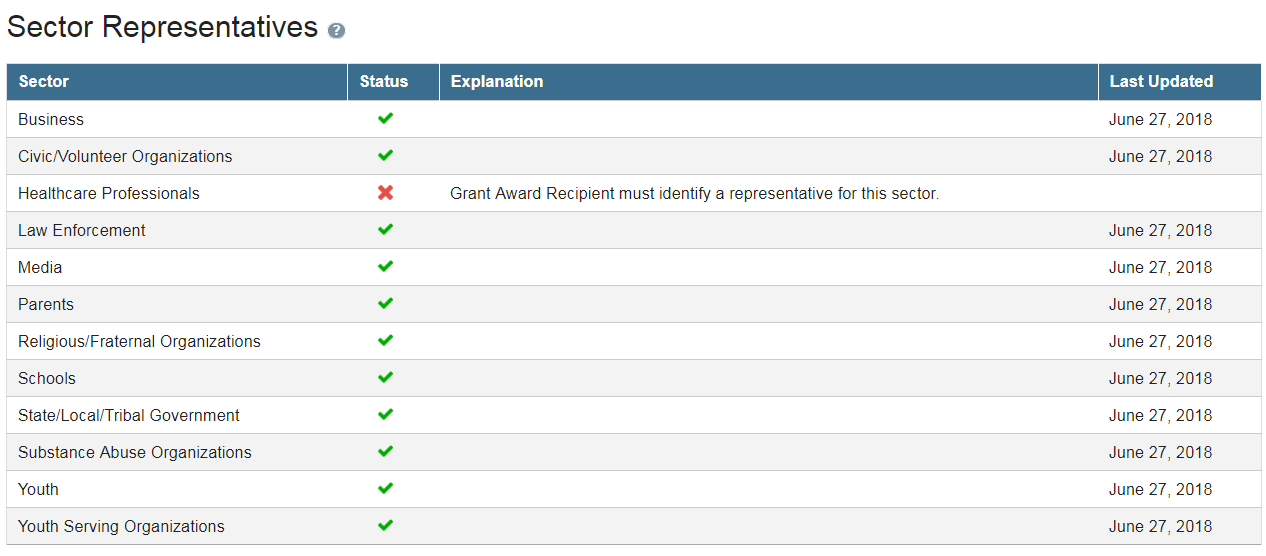Click the Media status checkmark
1266x556 pixels.
point(385,267)
